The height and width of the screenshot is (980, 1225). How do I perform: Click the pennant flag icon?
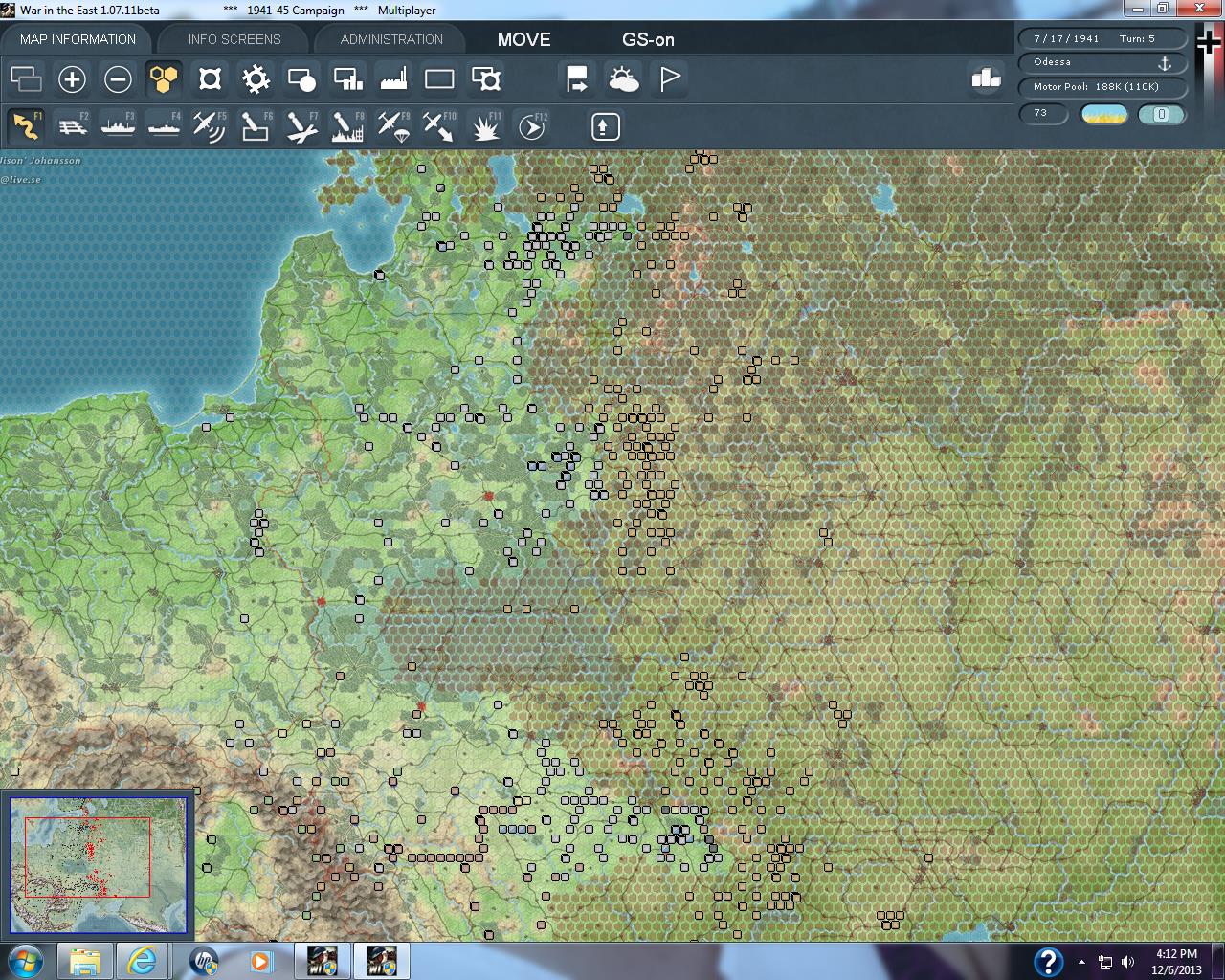(669, 78)
